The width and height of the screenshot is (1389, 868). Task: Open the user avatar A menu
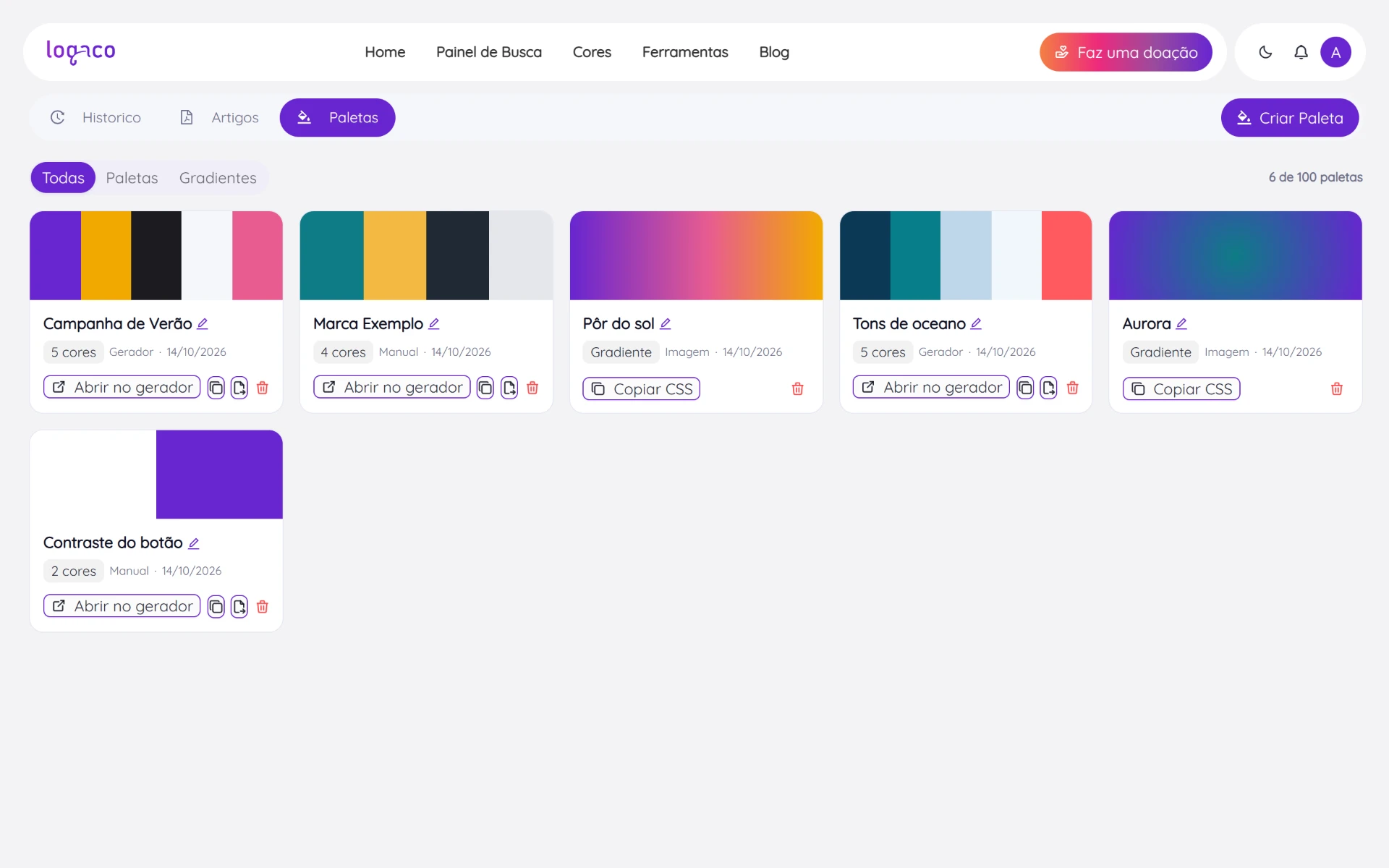pyautogui.click(x=1335, y=52)
